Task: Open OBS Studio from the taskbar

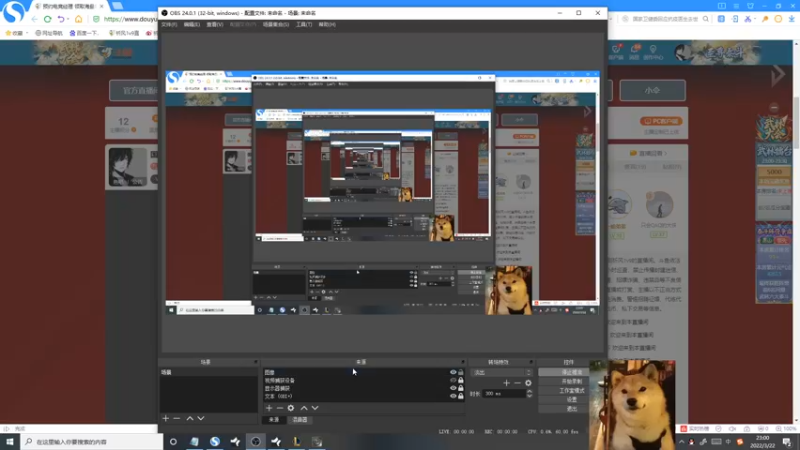Action: click(256, 442)
